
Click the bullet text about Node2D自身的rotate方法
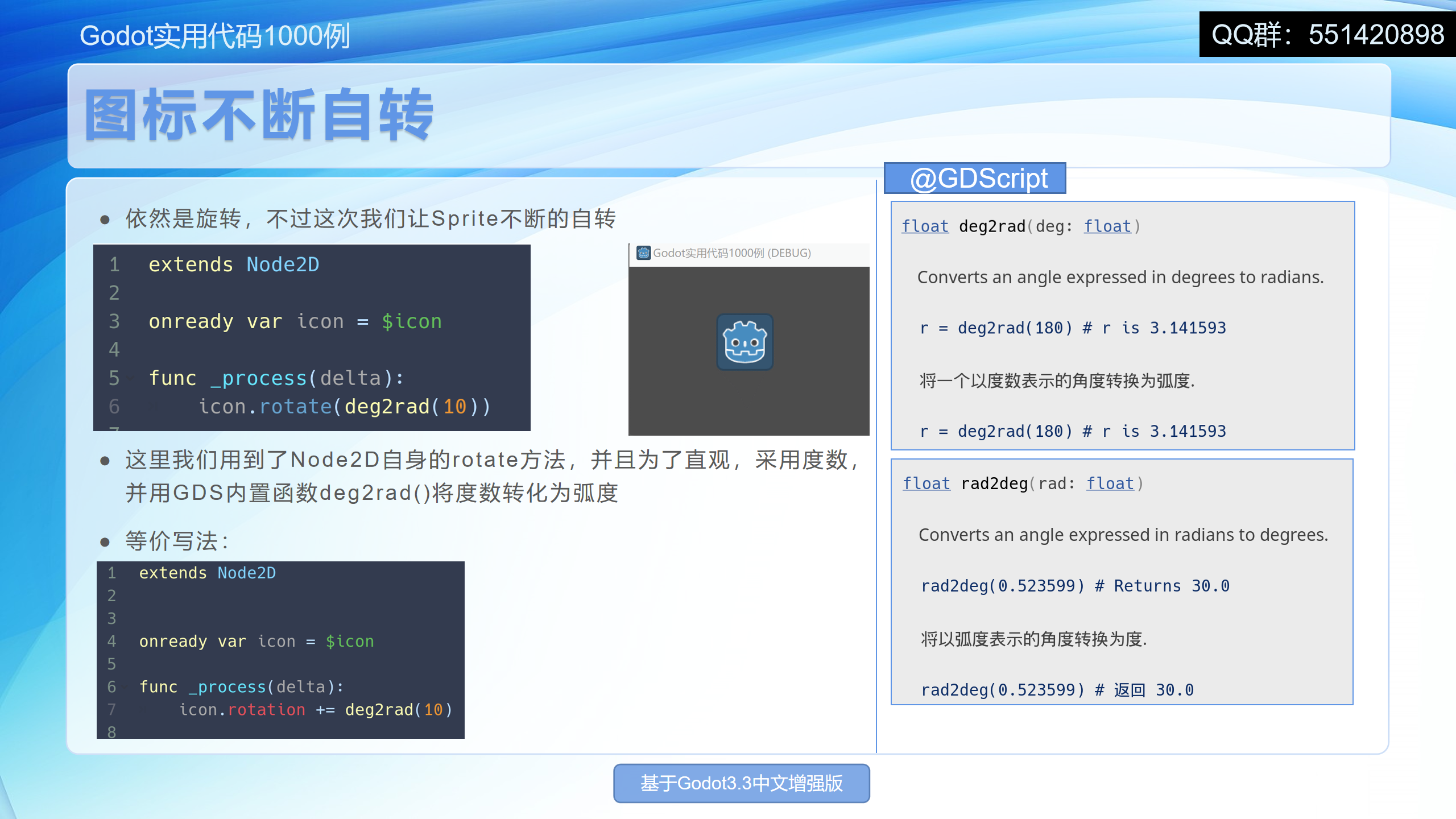493,460
